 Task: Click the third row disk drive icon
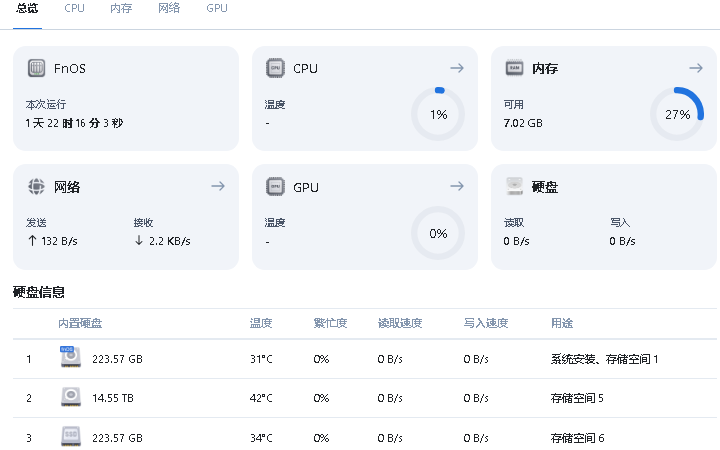[x=71, y=437]
